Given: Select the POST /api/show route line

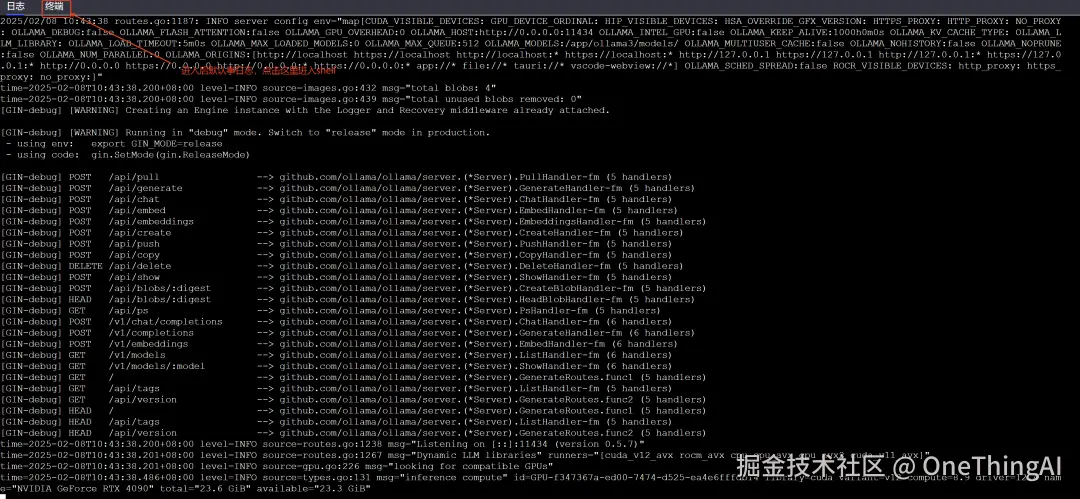Looking at the screenshot, I should tap(336, 277).
